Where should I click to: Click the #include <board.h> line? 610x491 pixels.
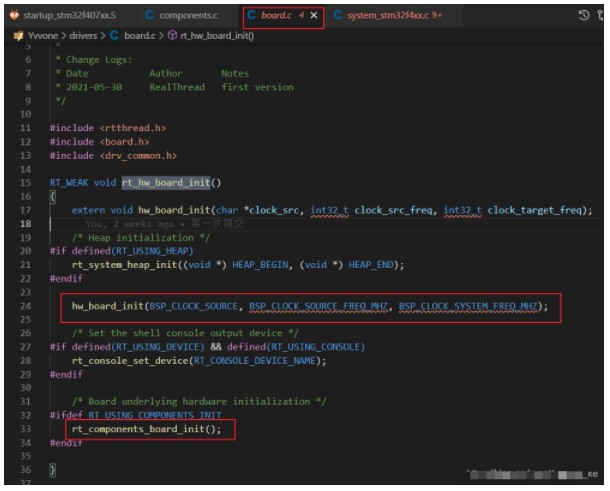100,142
